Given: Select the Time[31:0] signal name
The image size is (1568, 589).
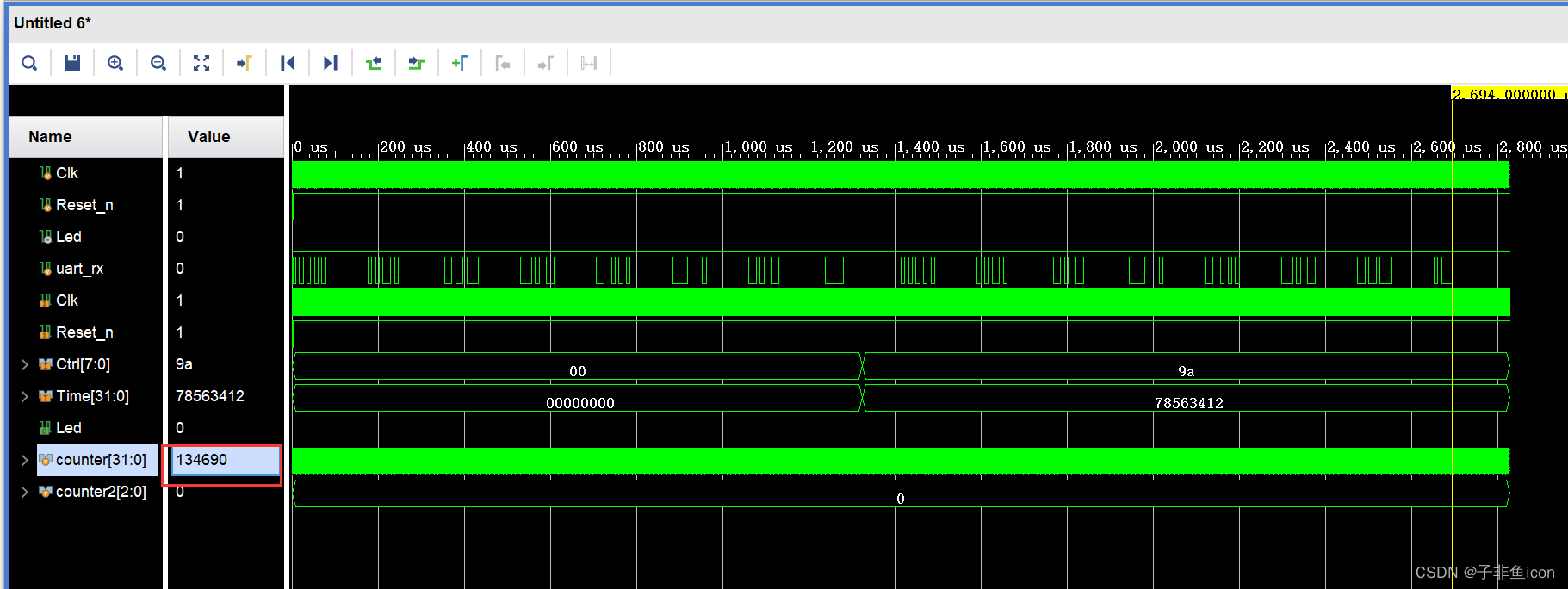Looking at the screenshot, I should click(92, 396).
